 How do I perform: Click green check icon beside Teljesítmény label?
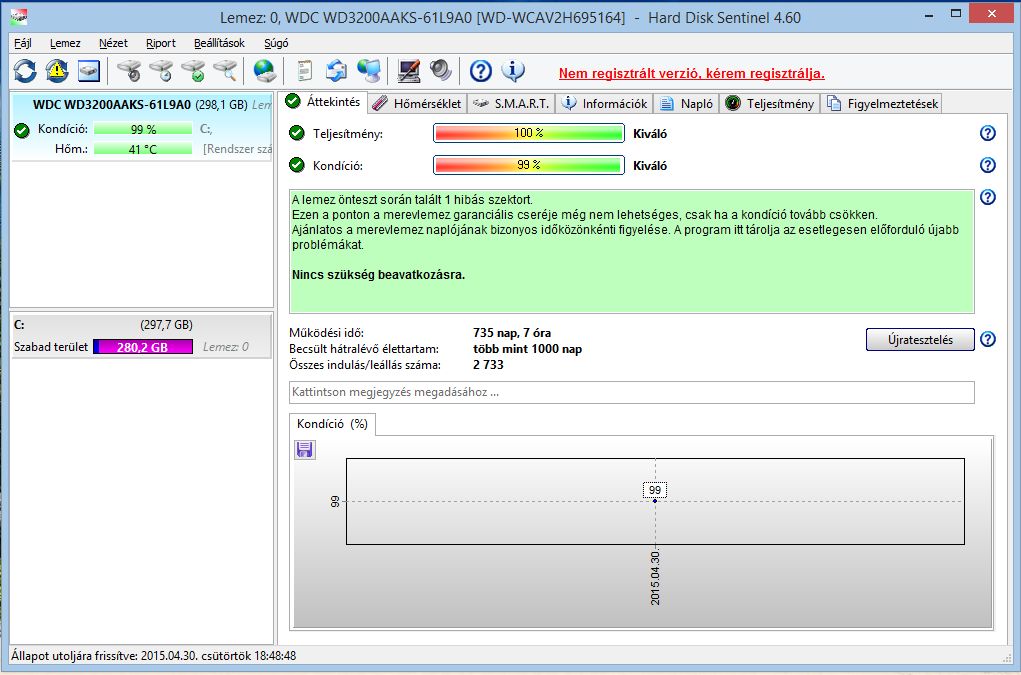point(297,133)
